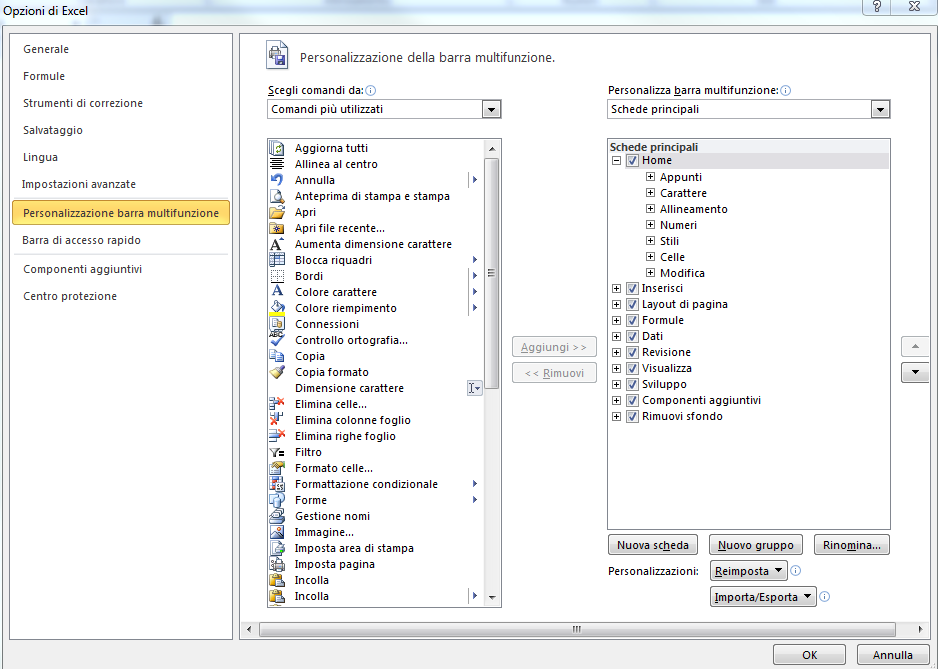The image size is (938, 669).
Task: Select the Forme shapes icon
Action: (x=277, y=500)
